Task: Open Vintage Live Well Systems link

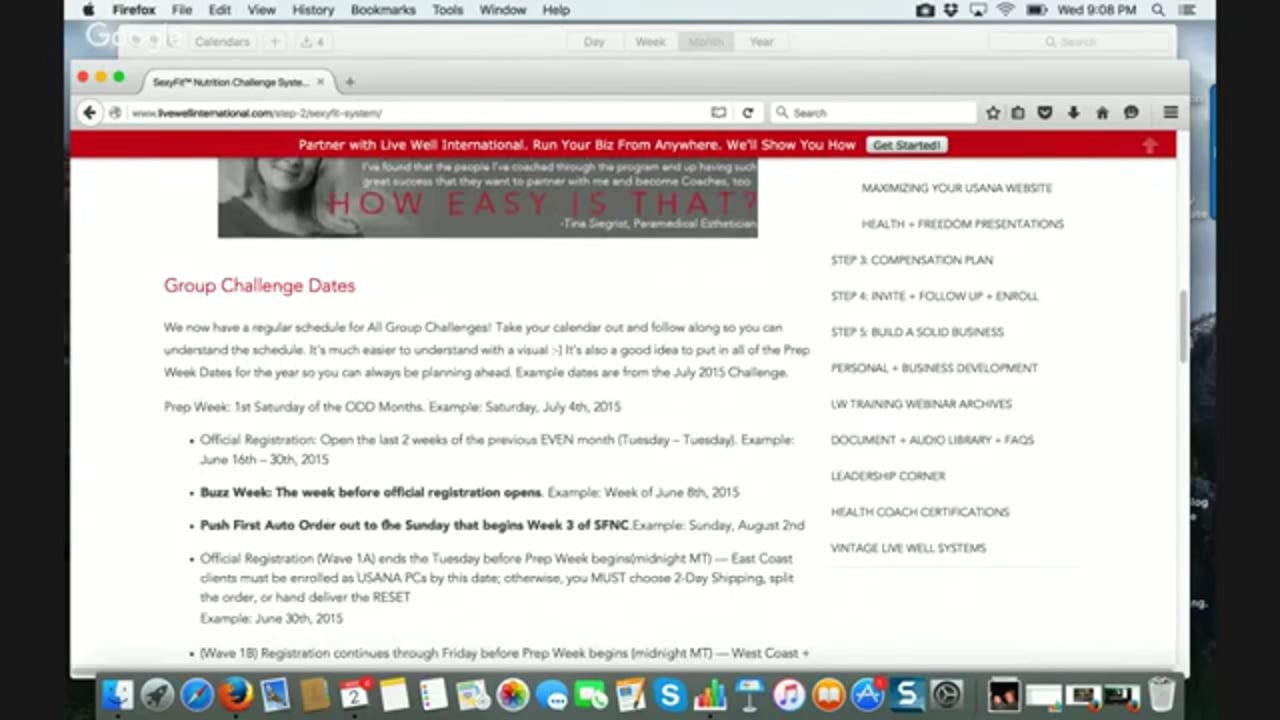Action: click(908, 548)
